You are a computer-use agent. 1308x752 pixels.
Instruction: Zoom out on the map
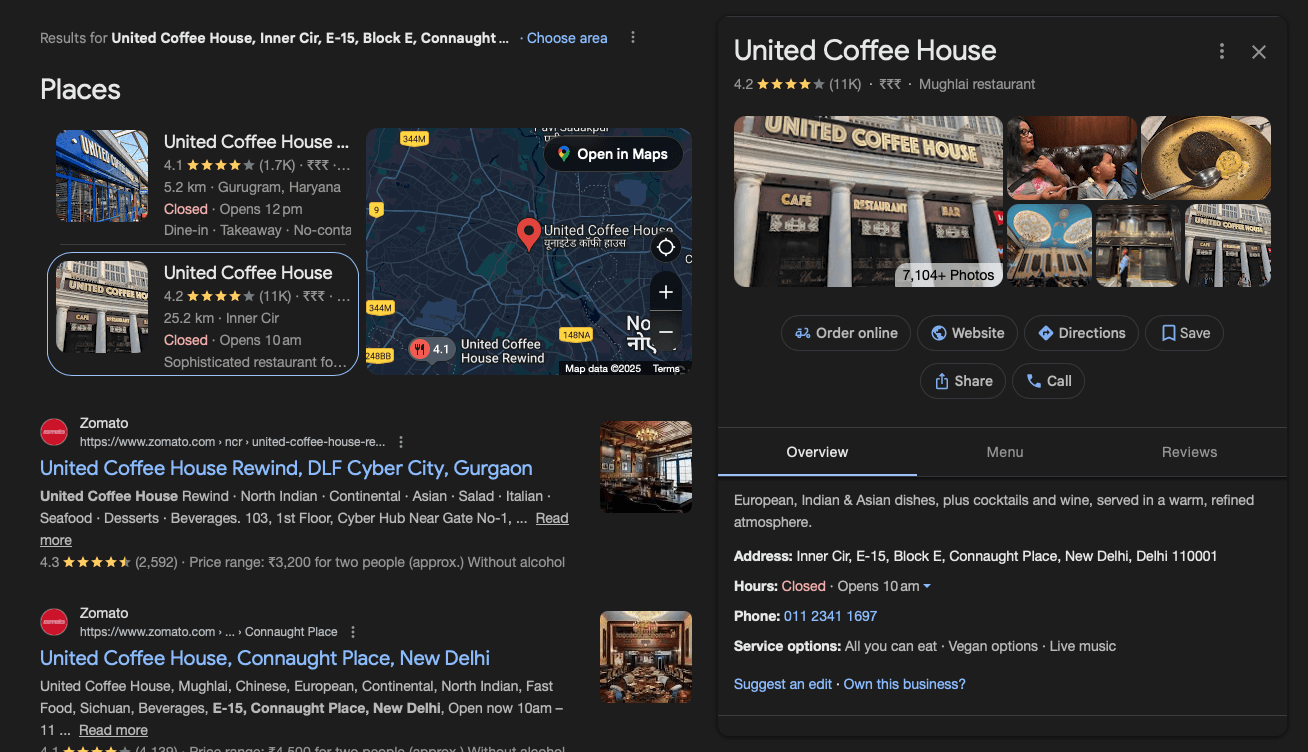coord(666,330)
